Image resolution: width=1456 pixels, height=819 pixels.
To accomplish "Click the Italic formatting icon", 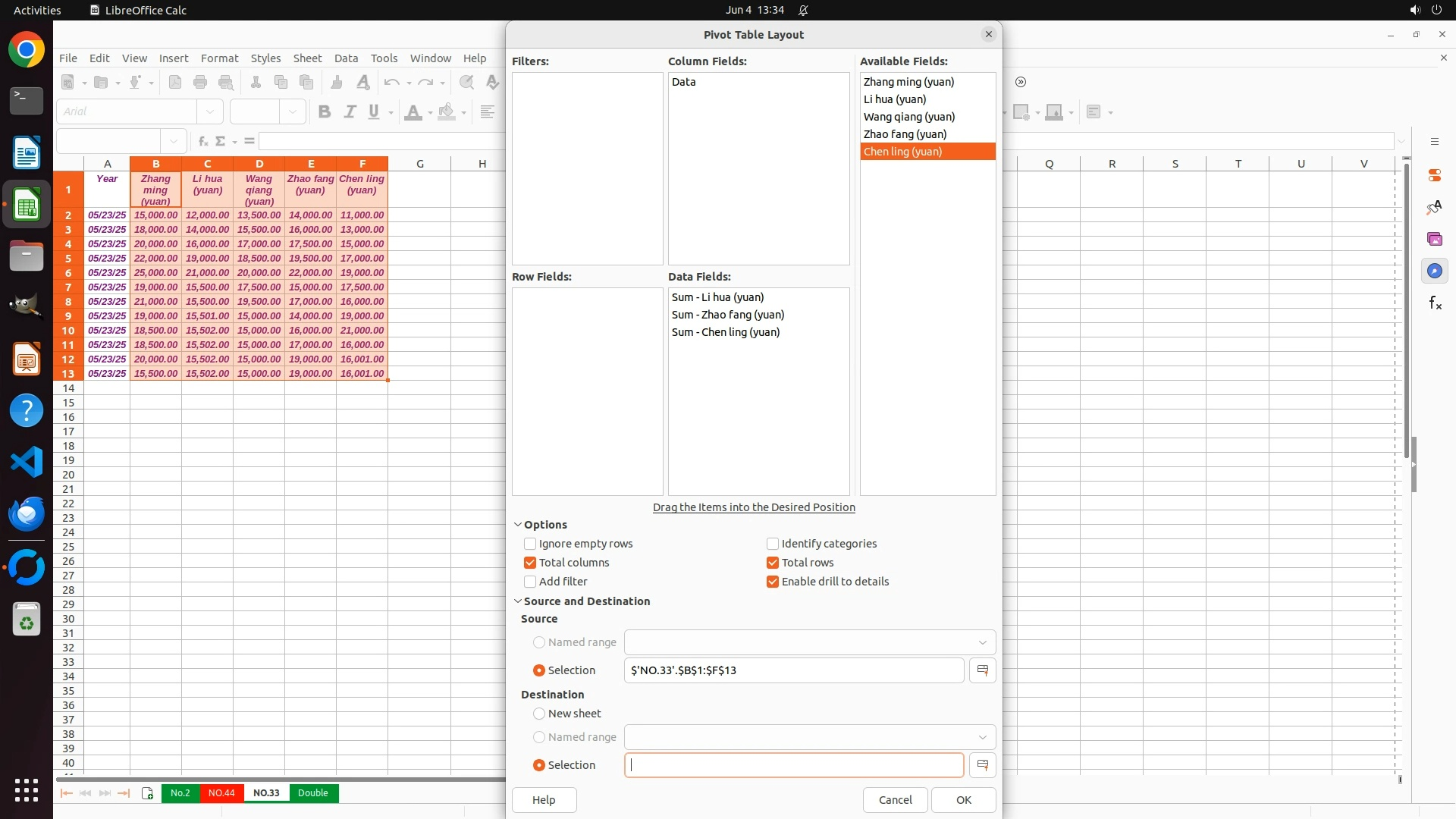I will pos(350,112).
